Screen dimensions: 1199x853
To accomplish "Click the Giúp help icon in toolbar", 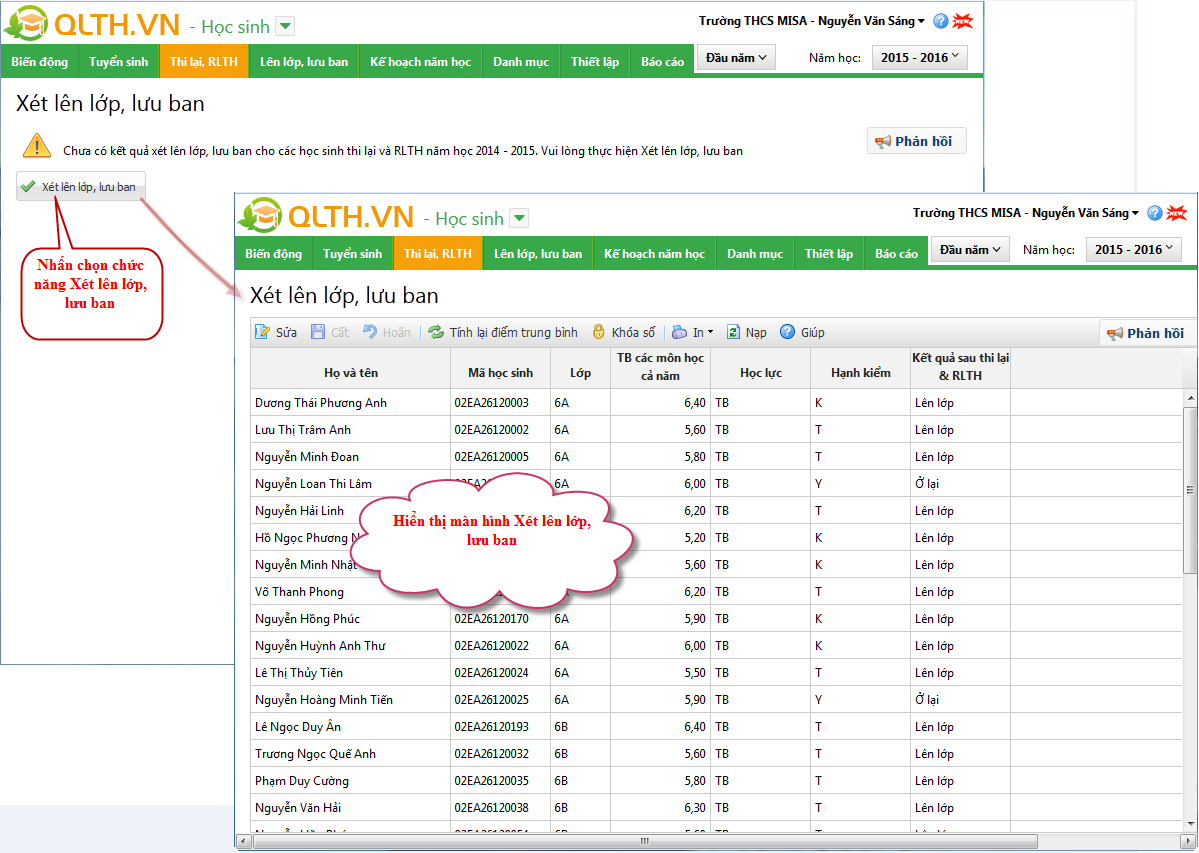I will (788, 333).
